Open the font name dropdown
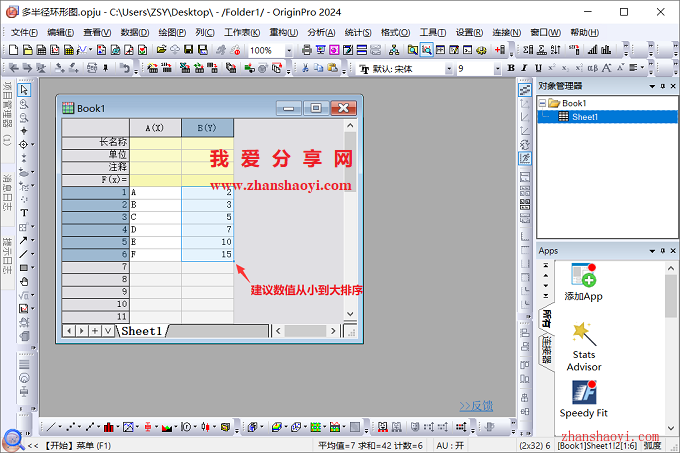Image resolution: width=680 pixels, height=453 pixels. [x=449, y=69]
